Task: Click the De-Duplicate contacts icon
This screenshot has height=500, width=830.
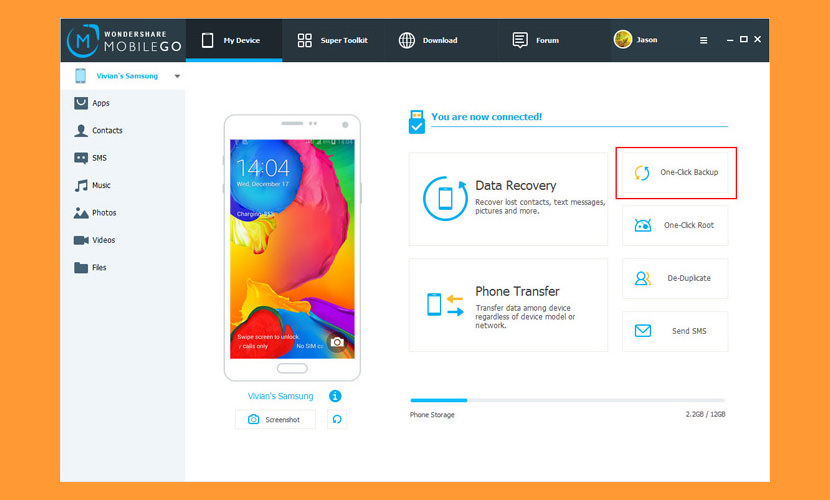Action: pos(643,278)
